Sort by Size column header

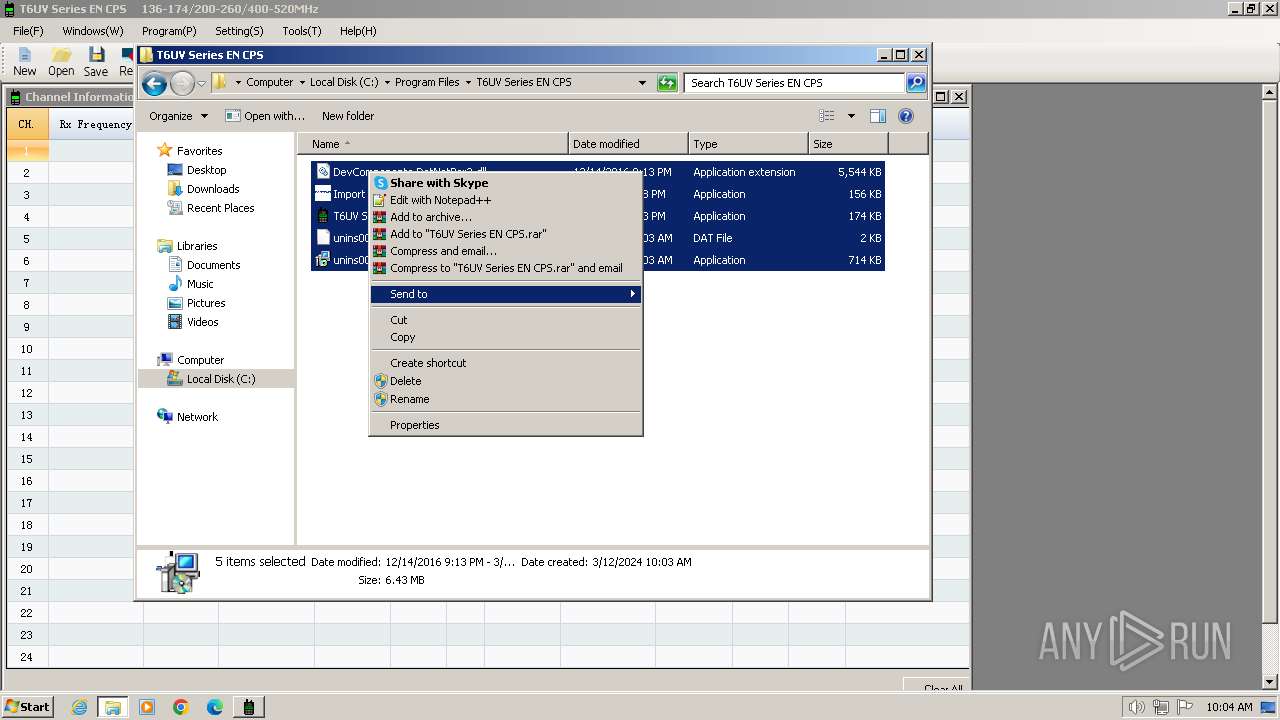pyautogui.click(x=848, y=144)
